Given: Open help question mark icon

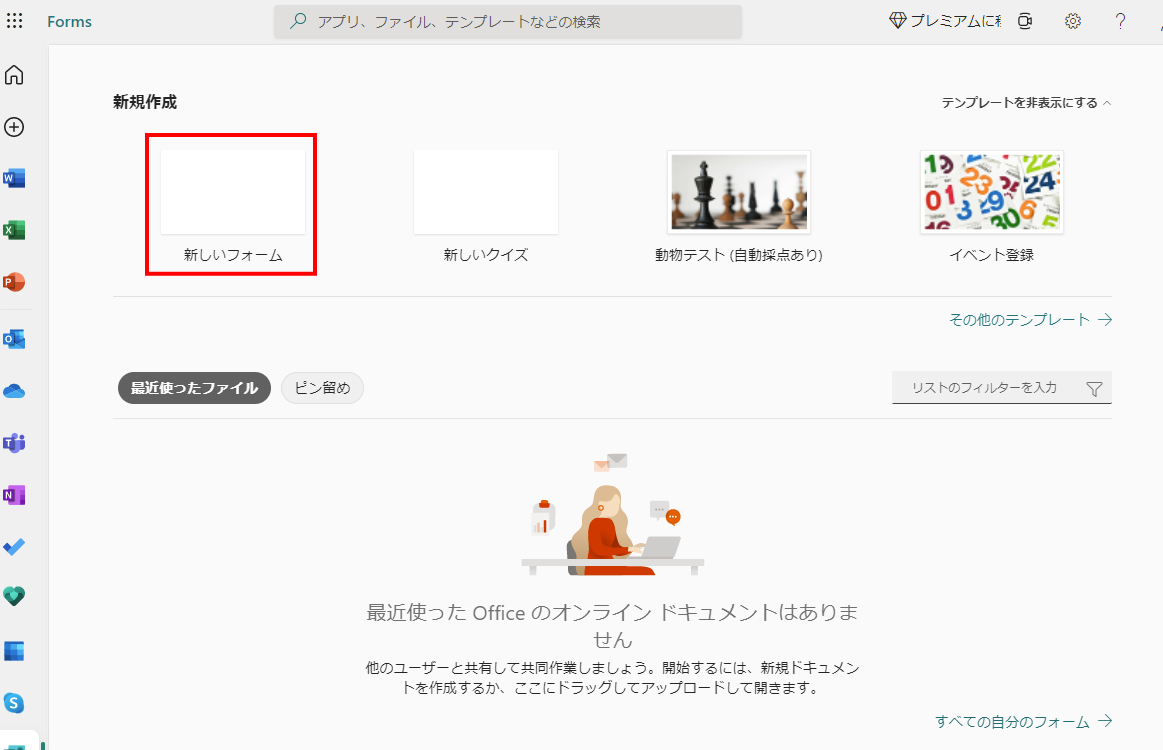Looking at the screenshot, I should coord(1120,21).
